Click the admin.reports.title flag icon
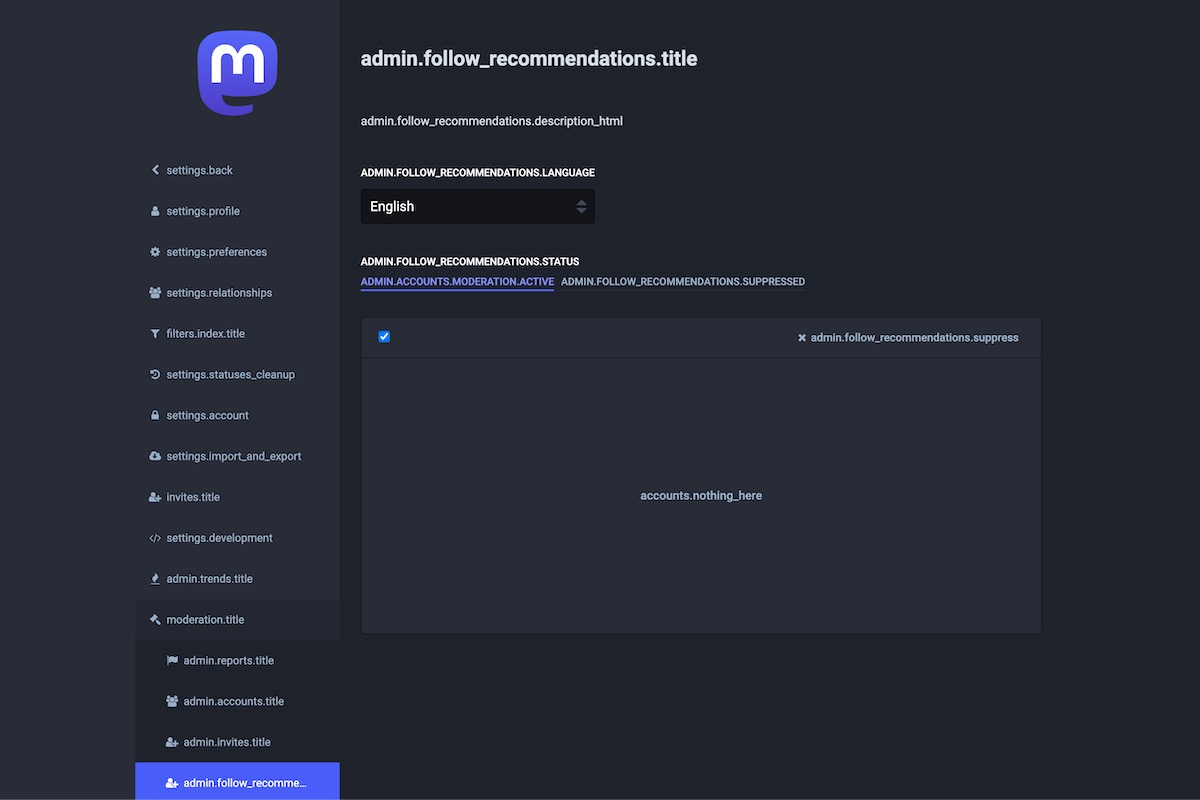 pyautogui.click(x=172, y=661)
